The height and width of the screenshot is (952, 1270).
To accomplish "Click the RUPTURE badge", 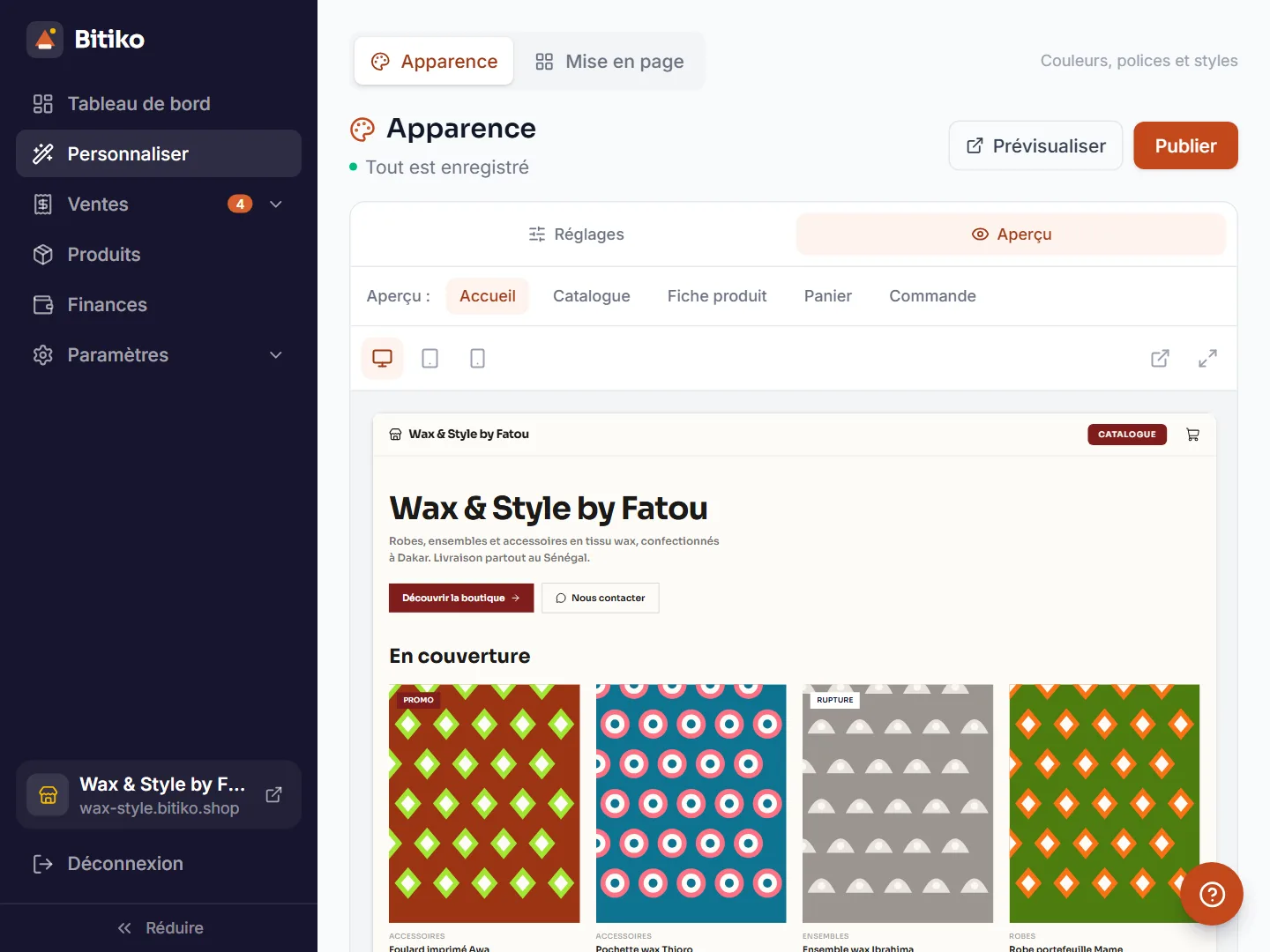I will [835, 700].
